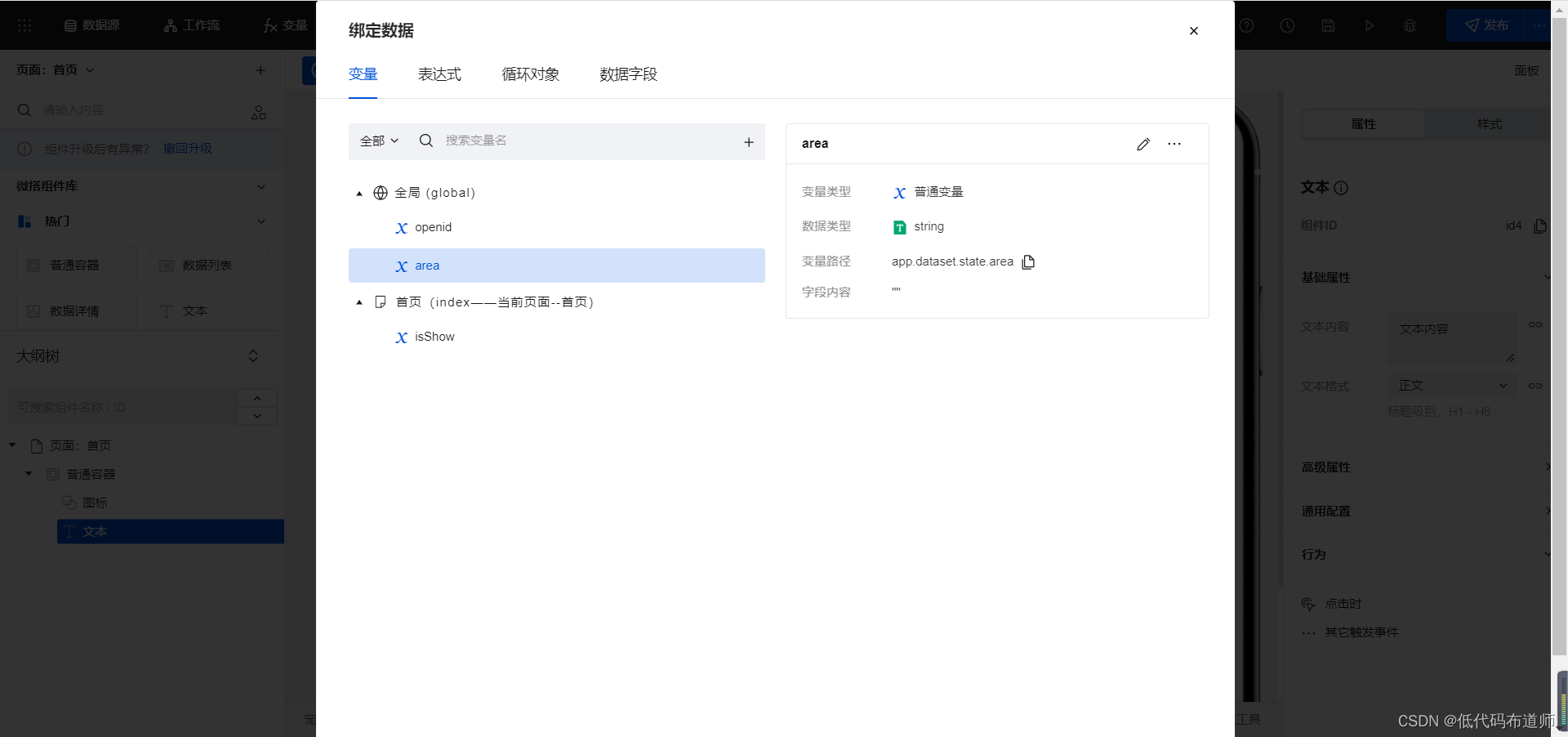Viewport: 1568px width, 737px height.
Task: Bind data to 文本内容 via link icon
Action: click(1535, 324)
